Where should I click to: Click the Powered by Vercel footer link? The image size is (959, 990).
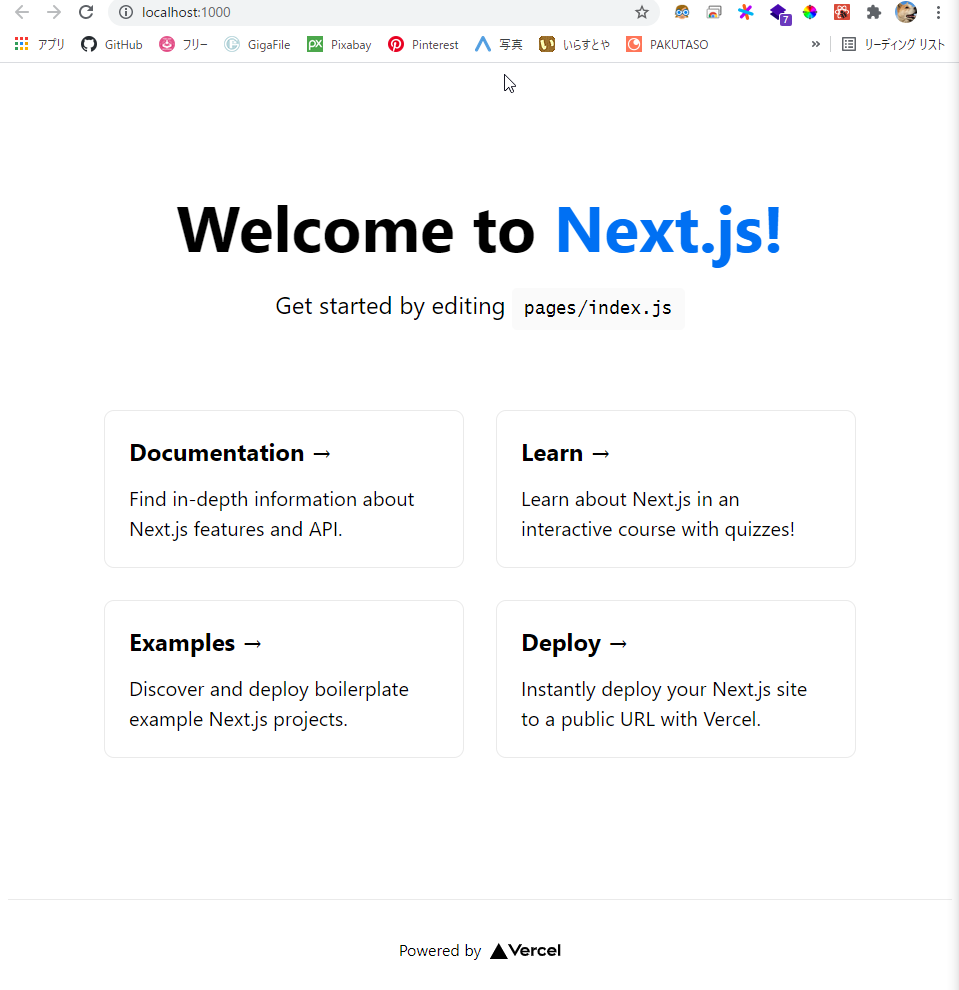(x=480, y=950)
